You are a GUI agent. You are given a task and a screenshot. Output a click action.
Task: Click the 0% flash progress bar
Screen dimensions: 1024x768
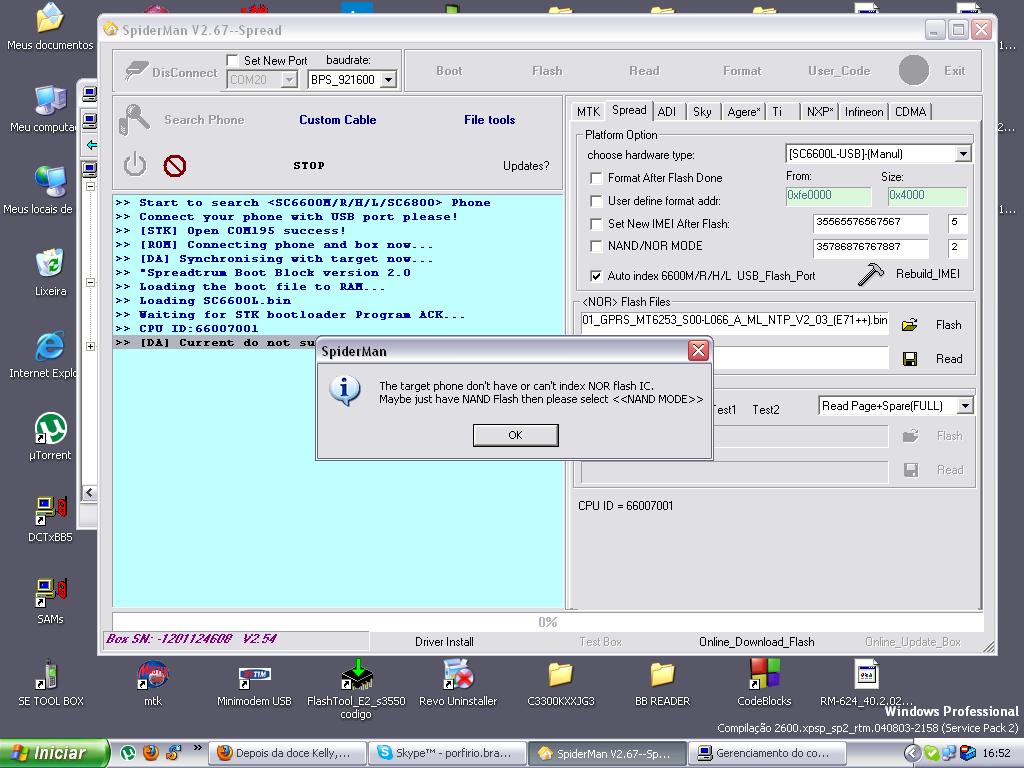pos(547,622)
